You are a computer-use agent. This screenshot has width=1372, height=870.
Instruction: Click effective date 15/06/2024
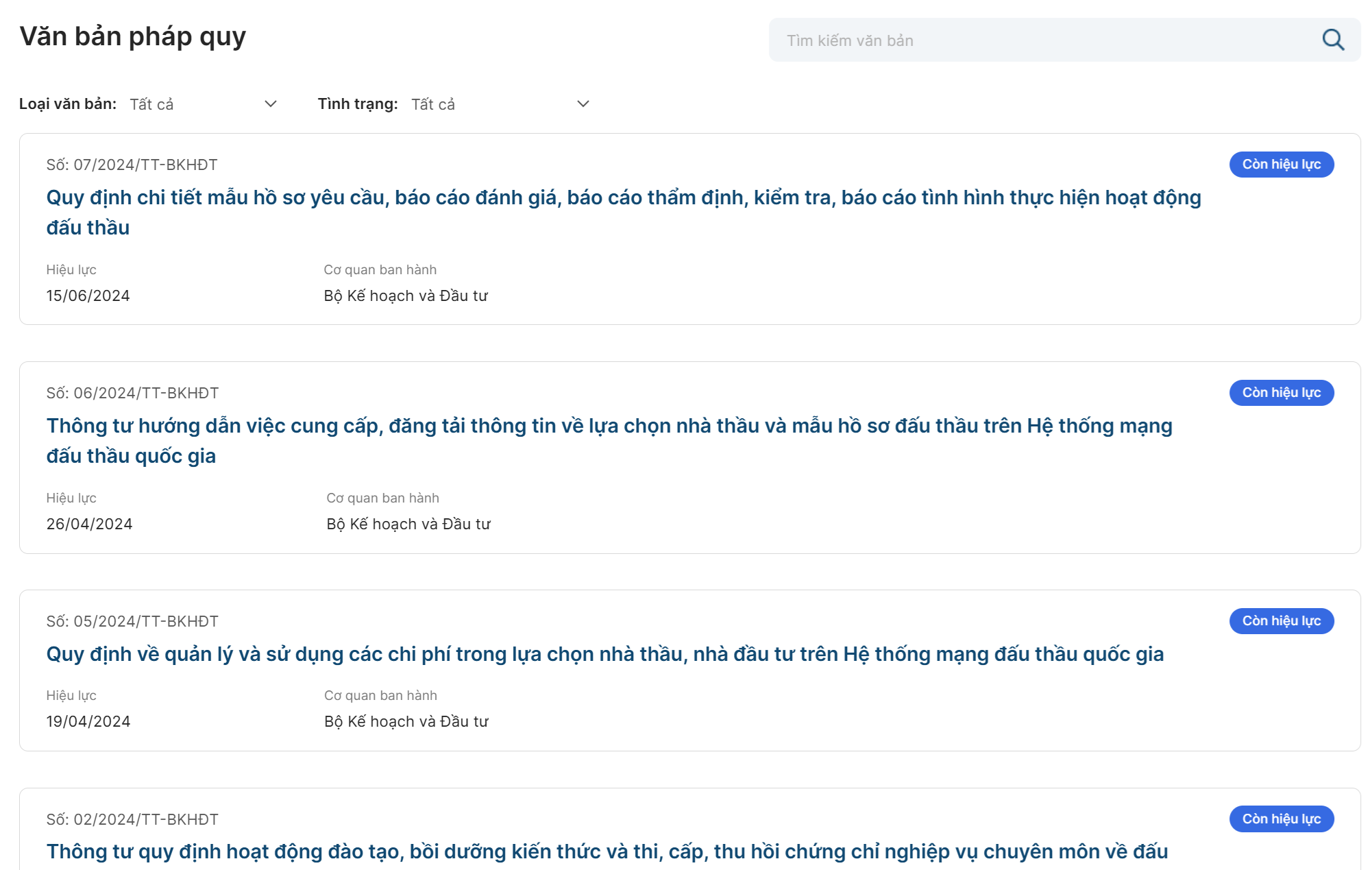click(88, 296)
